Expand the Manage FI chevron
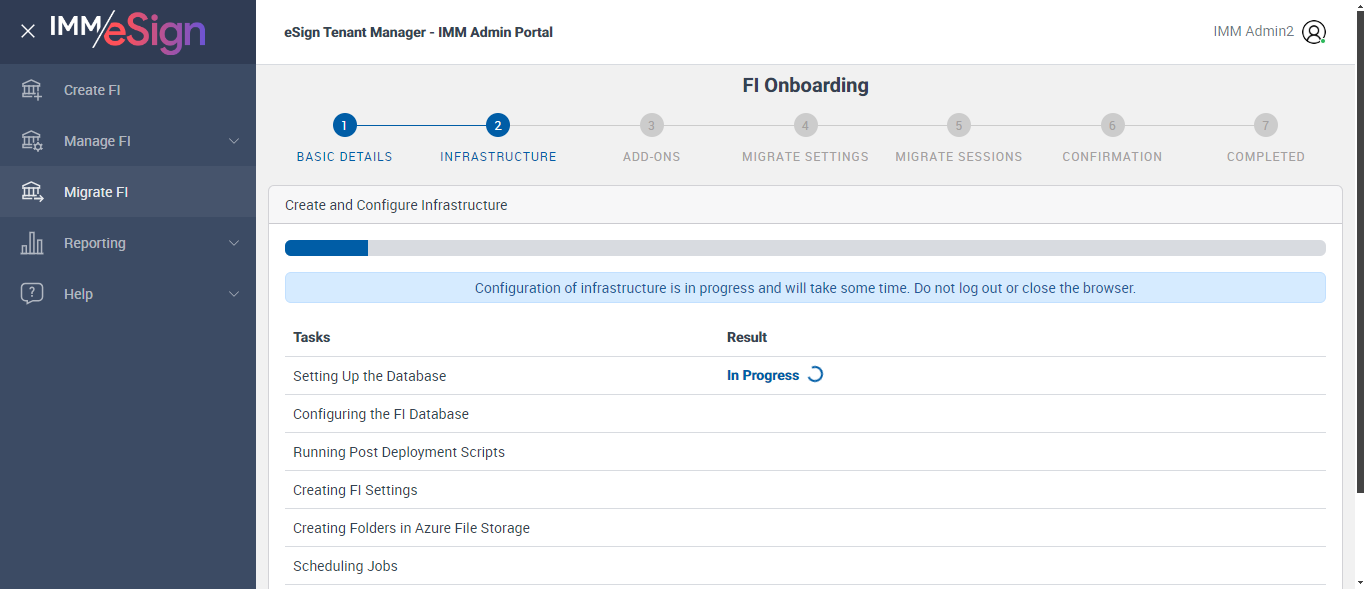 coord(234,141)
